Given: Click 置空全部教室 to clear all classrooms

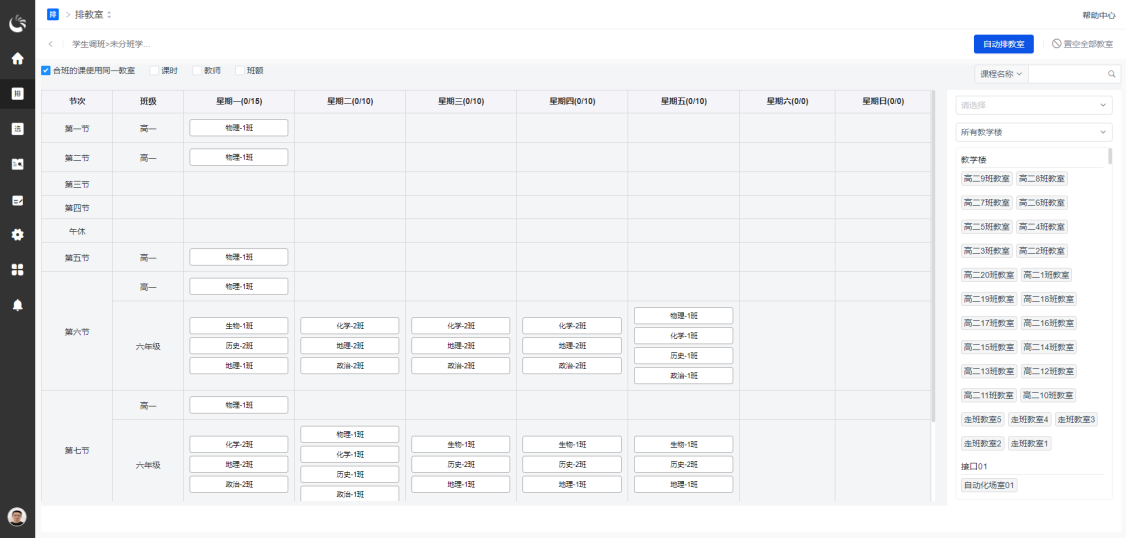Looking at the screenshot, I should tap(1082, 44).
